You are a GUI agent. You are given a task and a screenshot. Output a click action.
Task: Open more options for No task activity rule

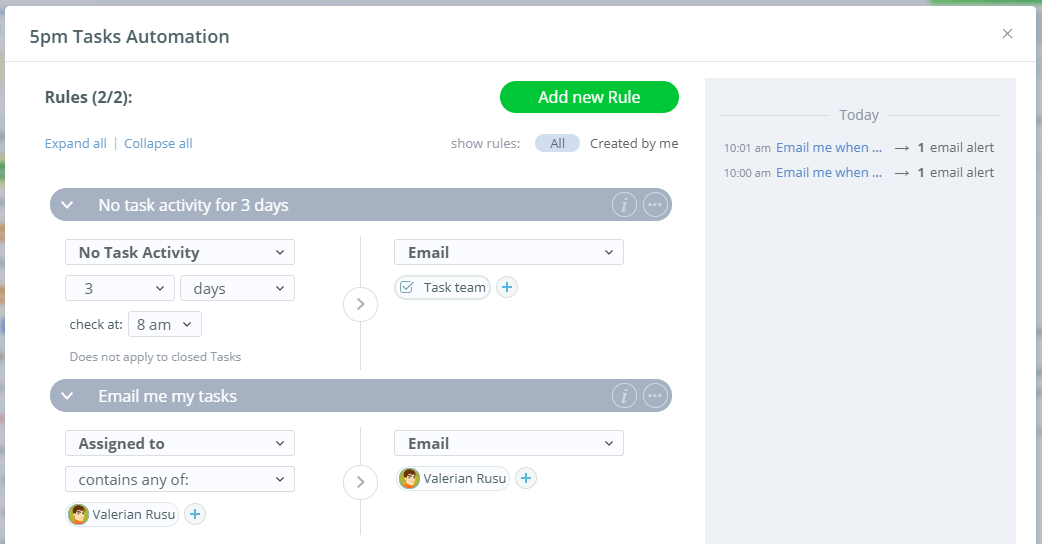(655, 205)
